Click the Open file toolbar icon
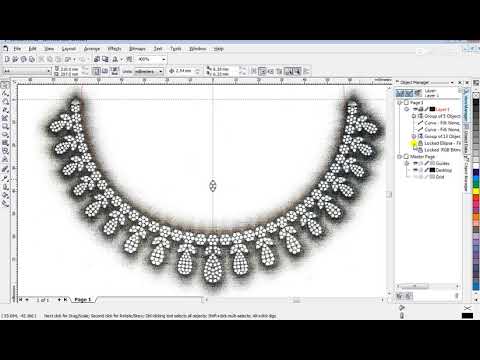 pos(15,59)
